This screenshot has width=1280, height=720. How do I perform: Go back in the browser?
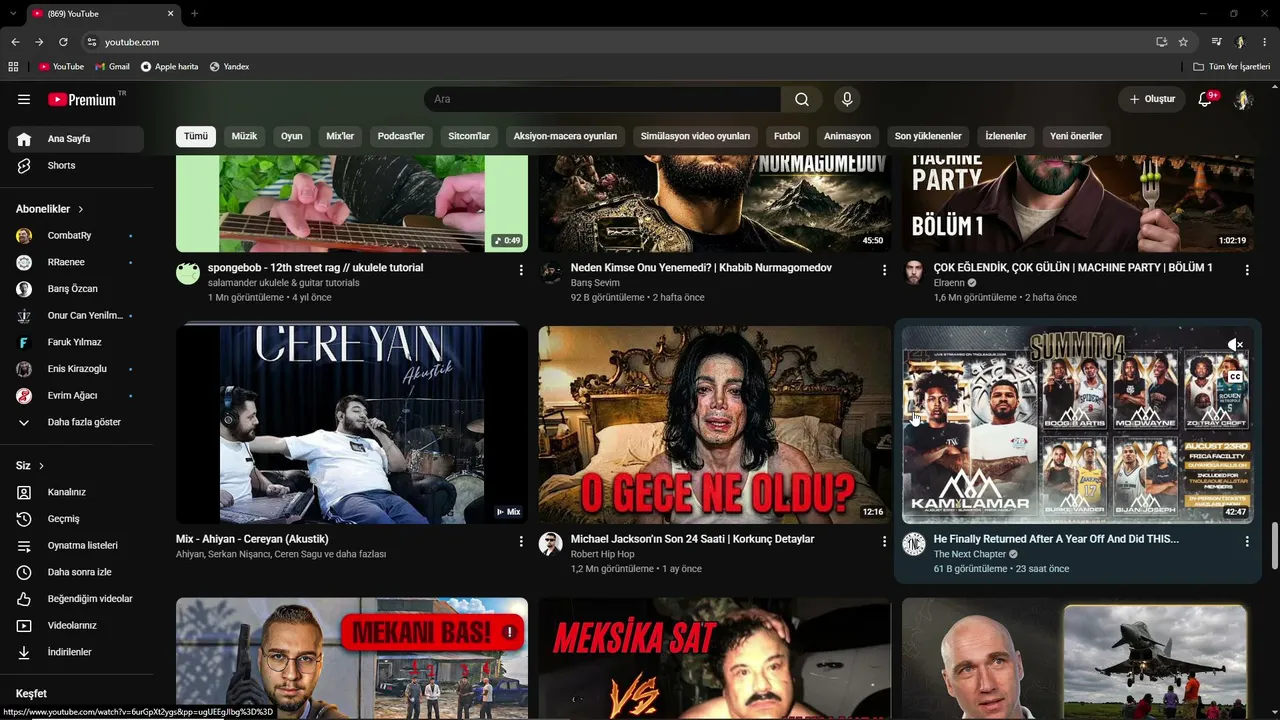15,42
